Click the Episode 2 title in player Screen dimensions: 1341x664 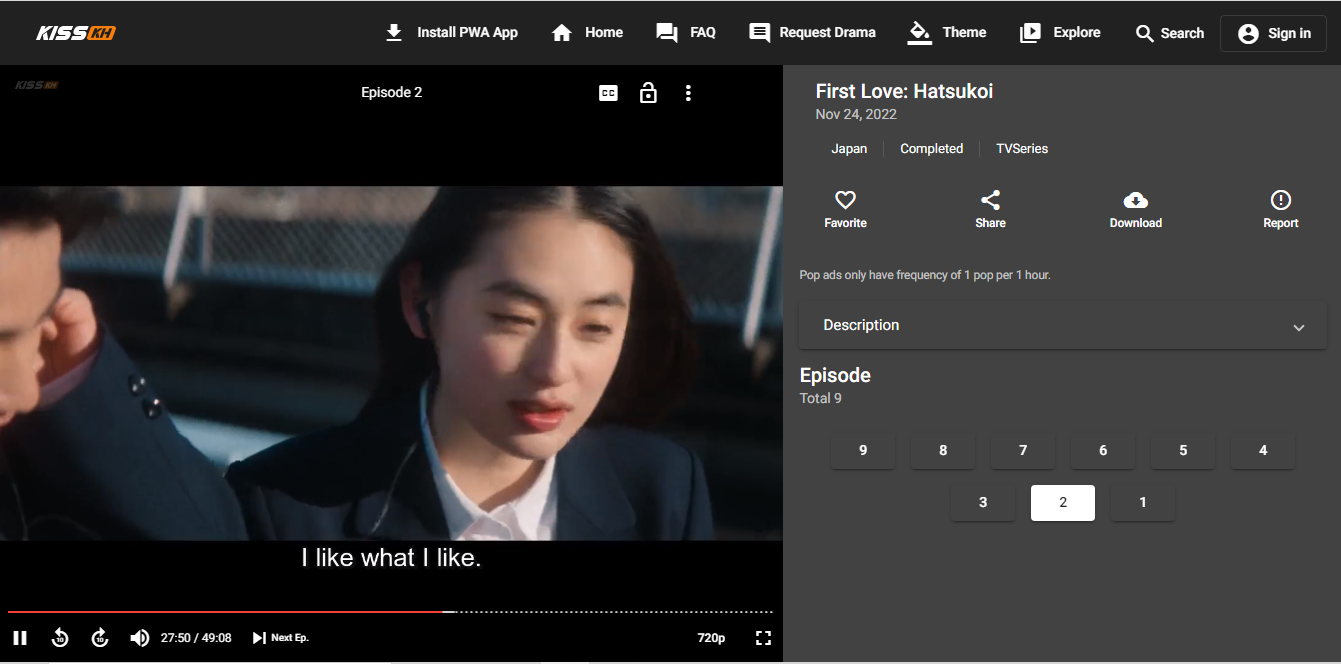coord(391,92)
